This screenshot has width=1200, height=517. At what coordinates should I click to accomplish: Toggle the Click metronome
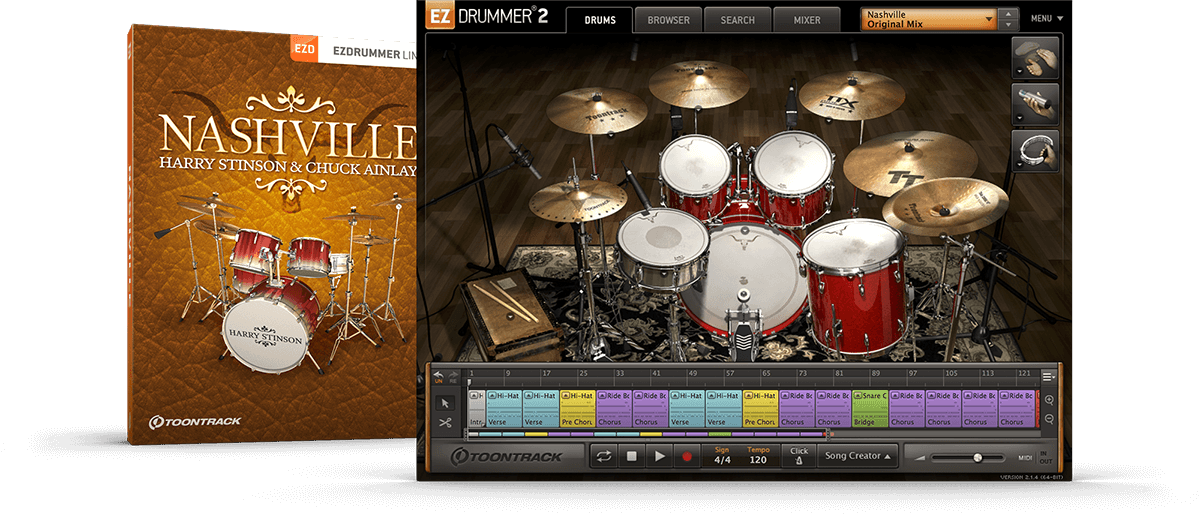click(798, 456)
